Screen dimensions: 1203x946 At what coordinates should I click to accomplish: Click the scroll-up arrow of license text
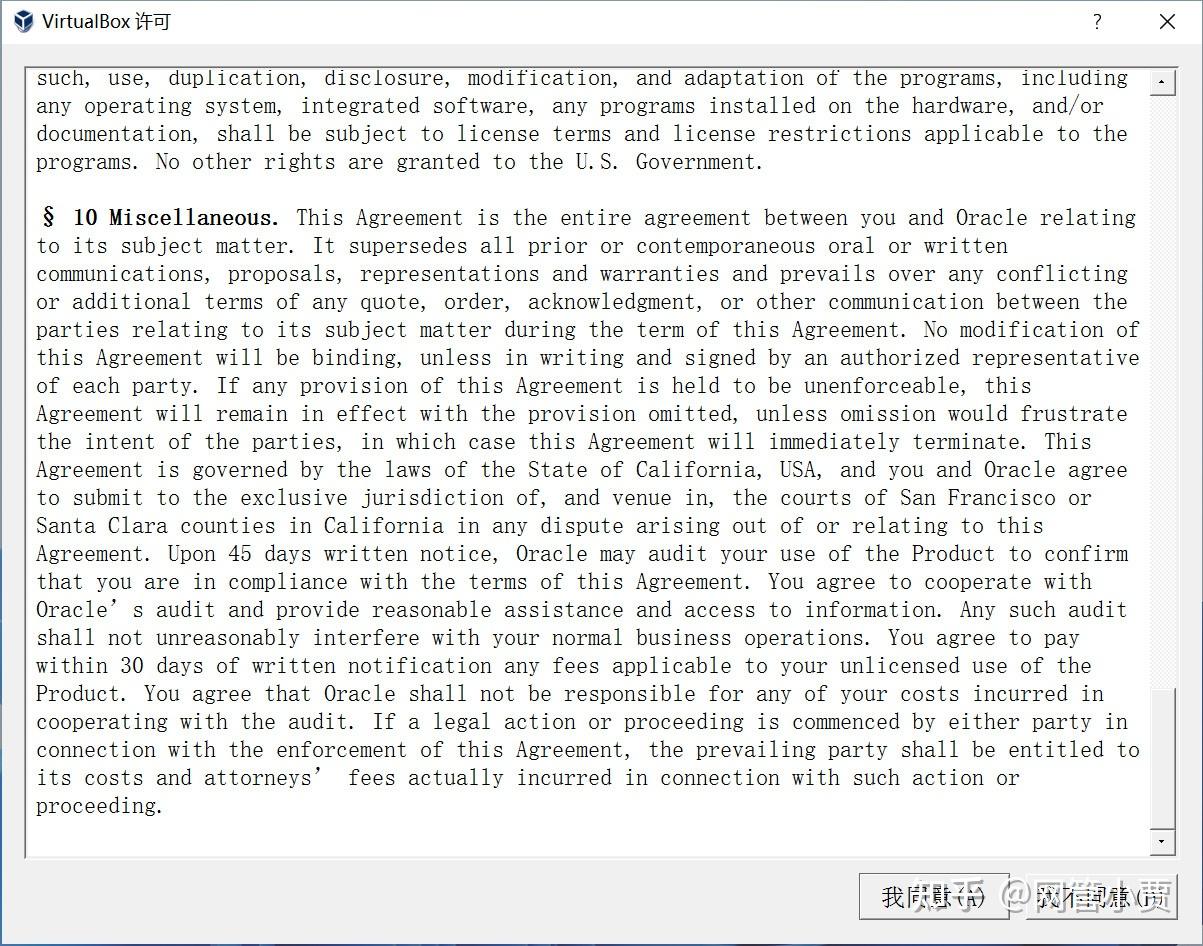tap(1162, 83)
